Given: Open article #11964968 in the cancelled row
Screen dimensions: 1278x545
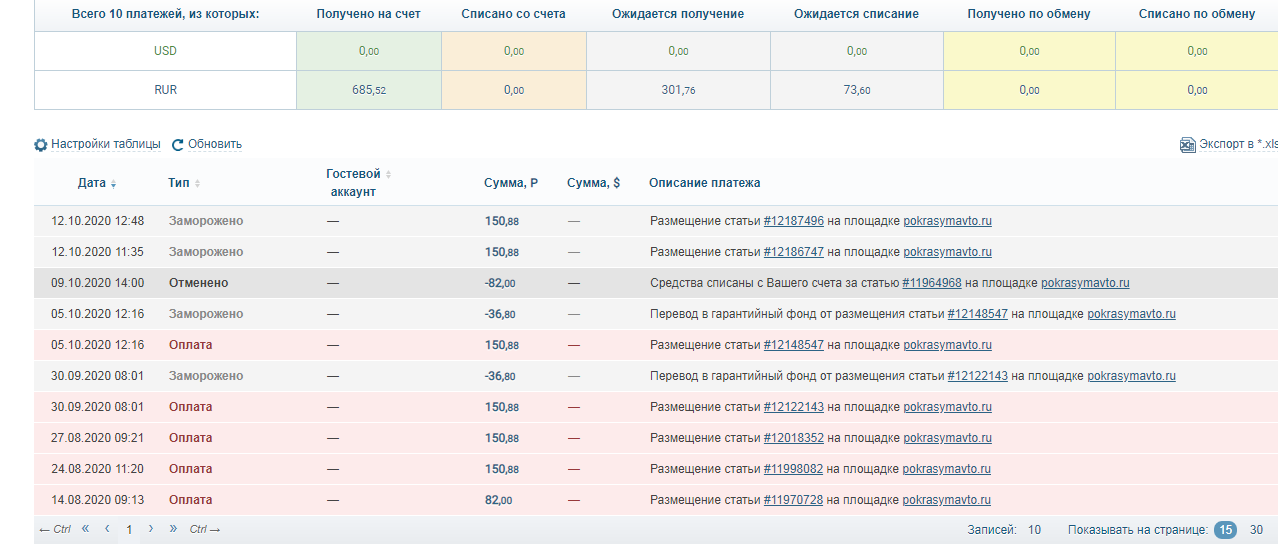Looking at the screenshot, I should 931,283.
